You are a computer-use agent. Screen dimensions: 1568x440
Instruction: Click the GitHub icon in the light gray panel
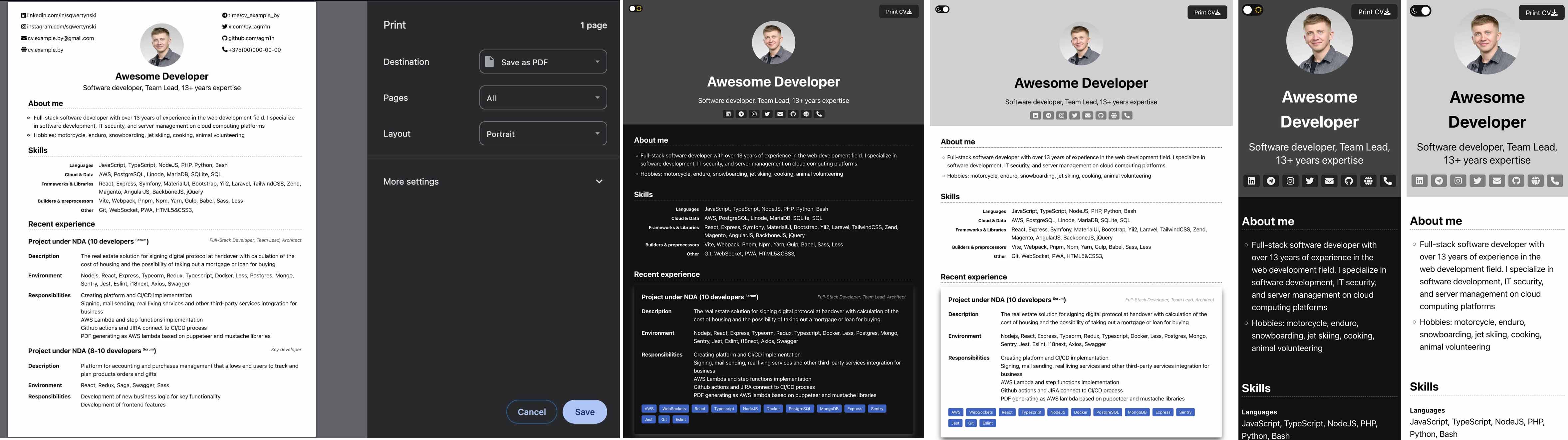click(x=1101, y=115)
